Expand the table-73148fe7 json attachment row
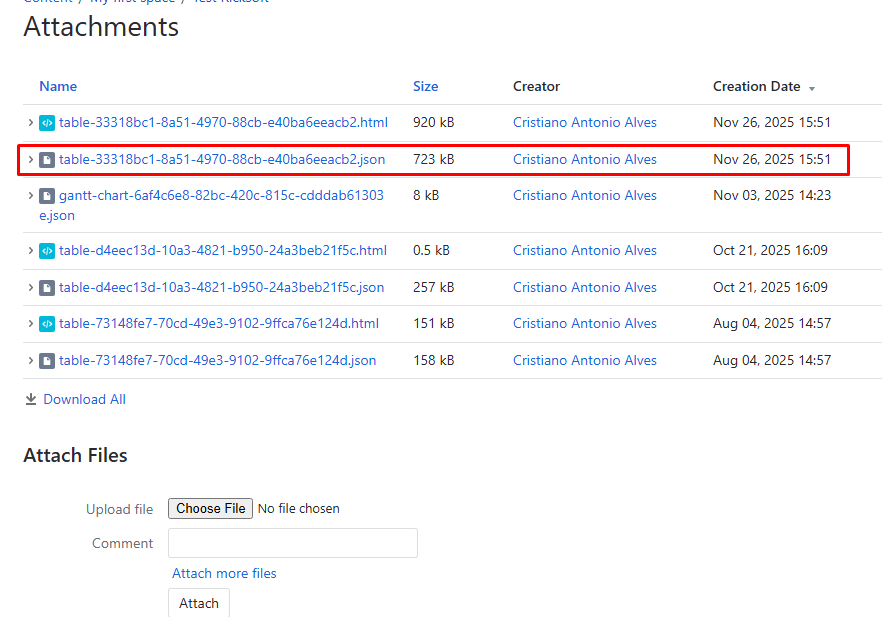The width and height of the screenshot is (882, 617). [31, 361]
